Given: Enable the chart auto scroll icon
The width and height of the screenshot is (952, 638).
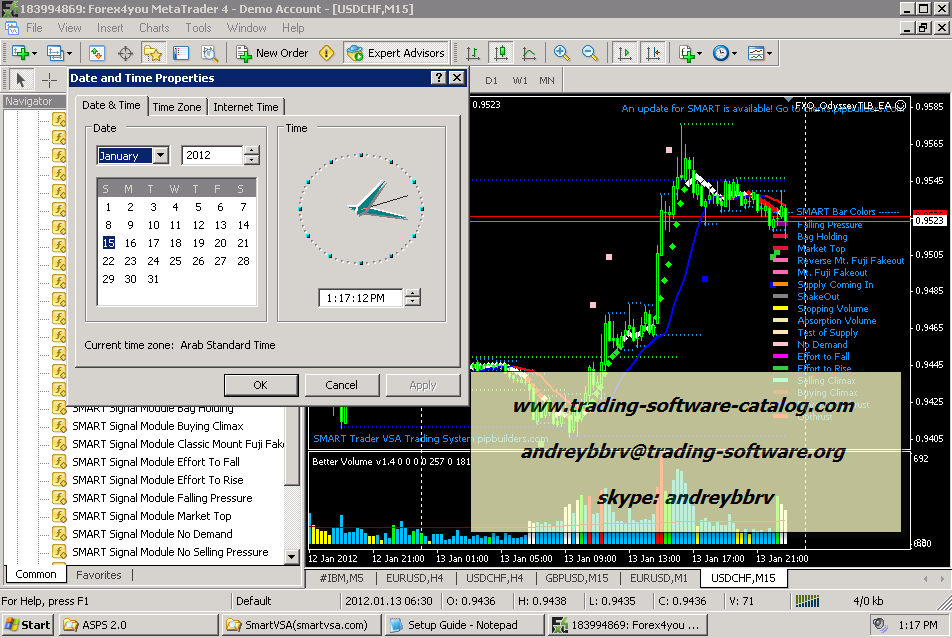Looking at the screenshot, I should point(624,53).
